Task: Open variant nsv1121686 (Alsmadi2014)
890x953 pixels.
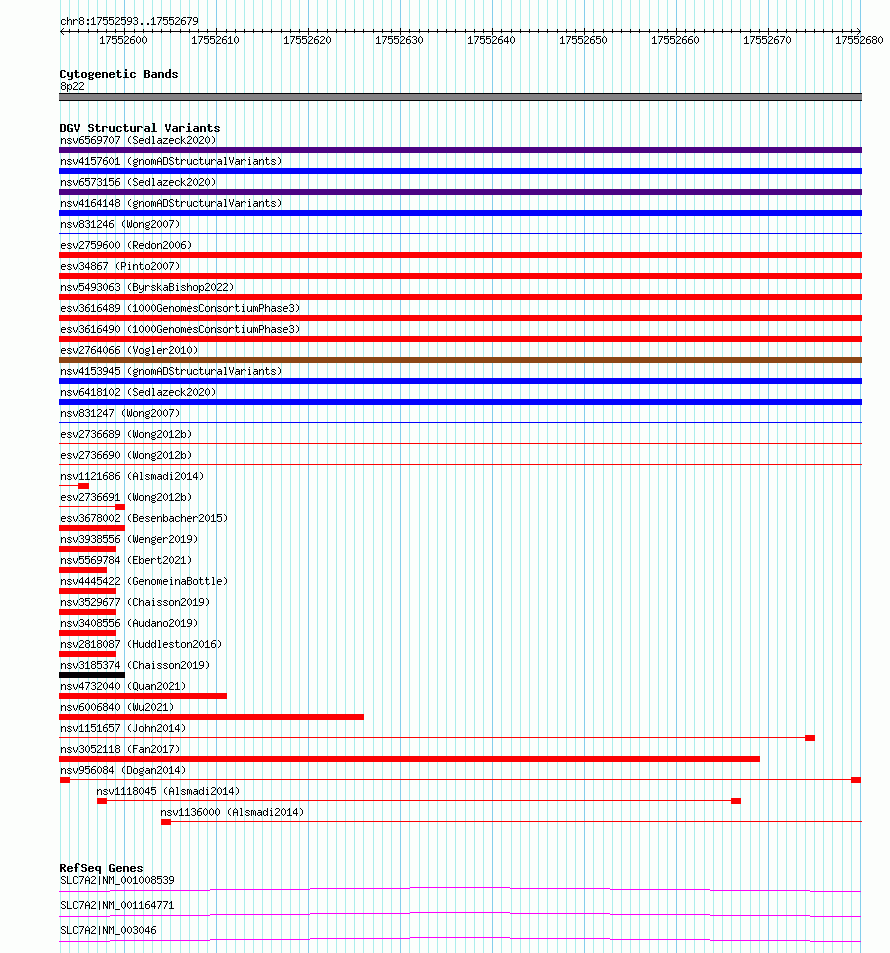Action: pos(132,476)
